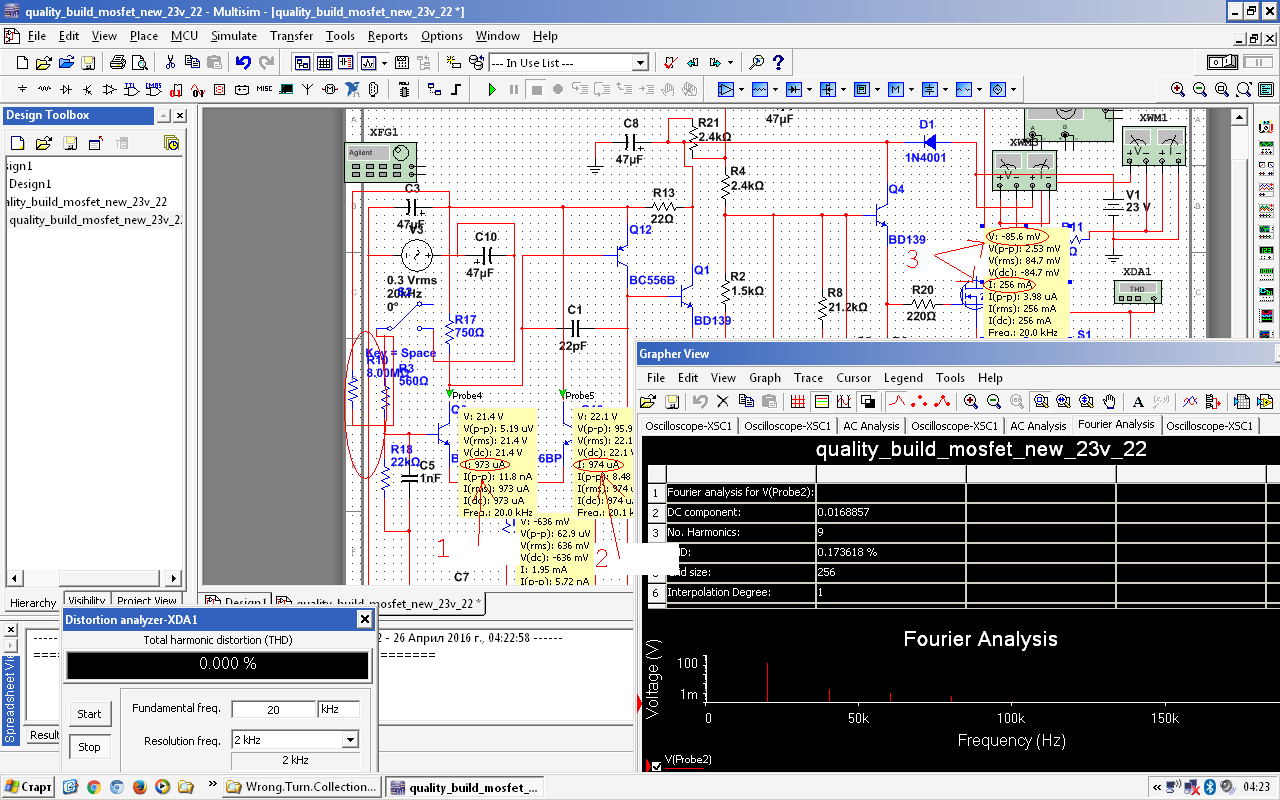Select the Grapher pan hand tool
Viewport: 1280px width, 800px height.
click(1109, 401)
